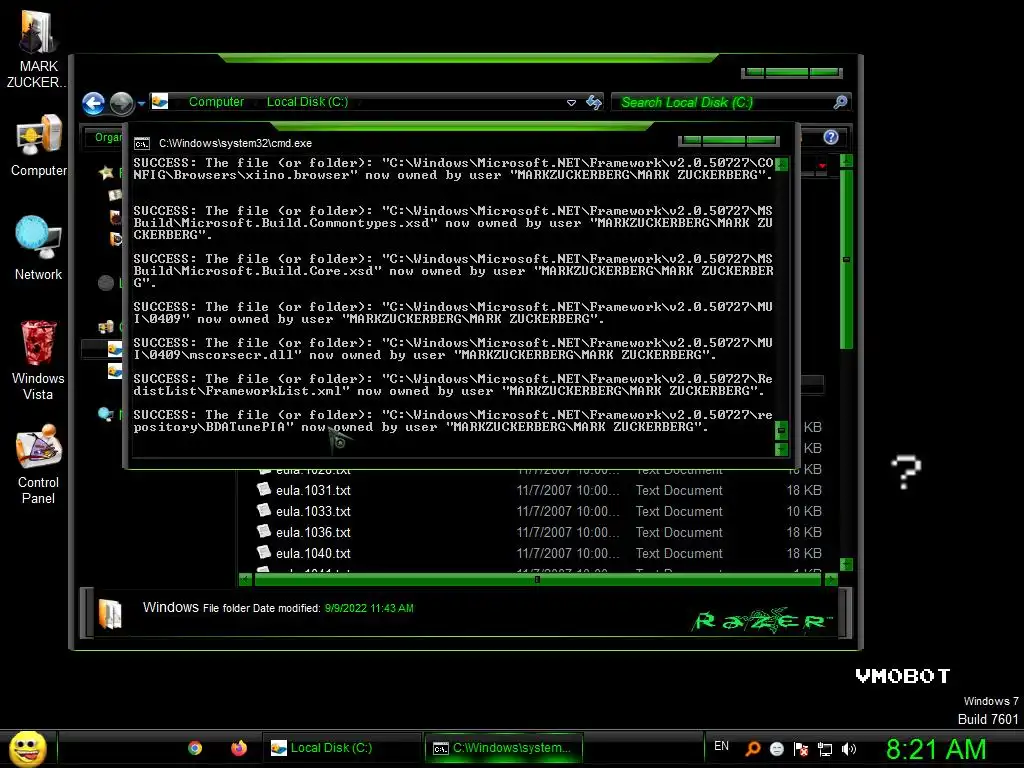Refresh the Local Disk (C:) folder view
This screenshot has height=768, width=1024.
pos(594,102)
